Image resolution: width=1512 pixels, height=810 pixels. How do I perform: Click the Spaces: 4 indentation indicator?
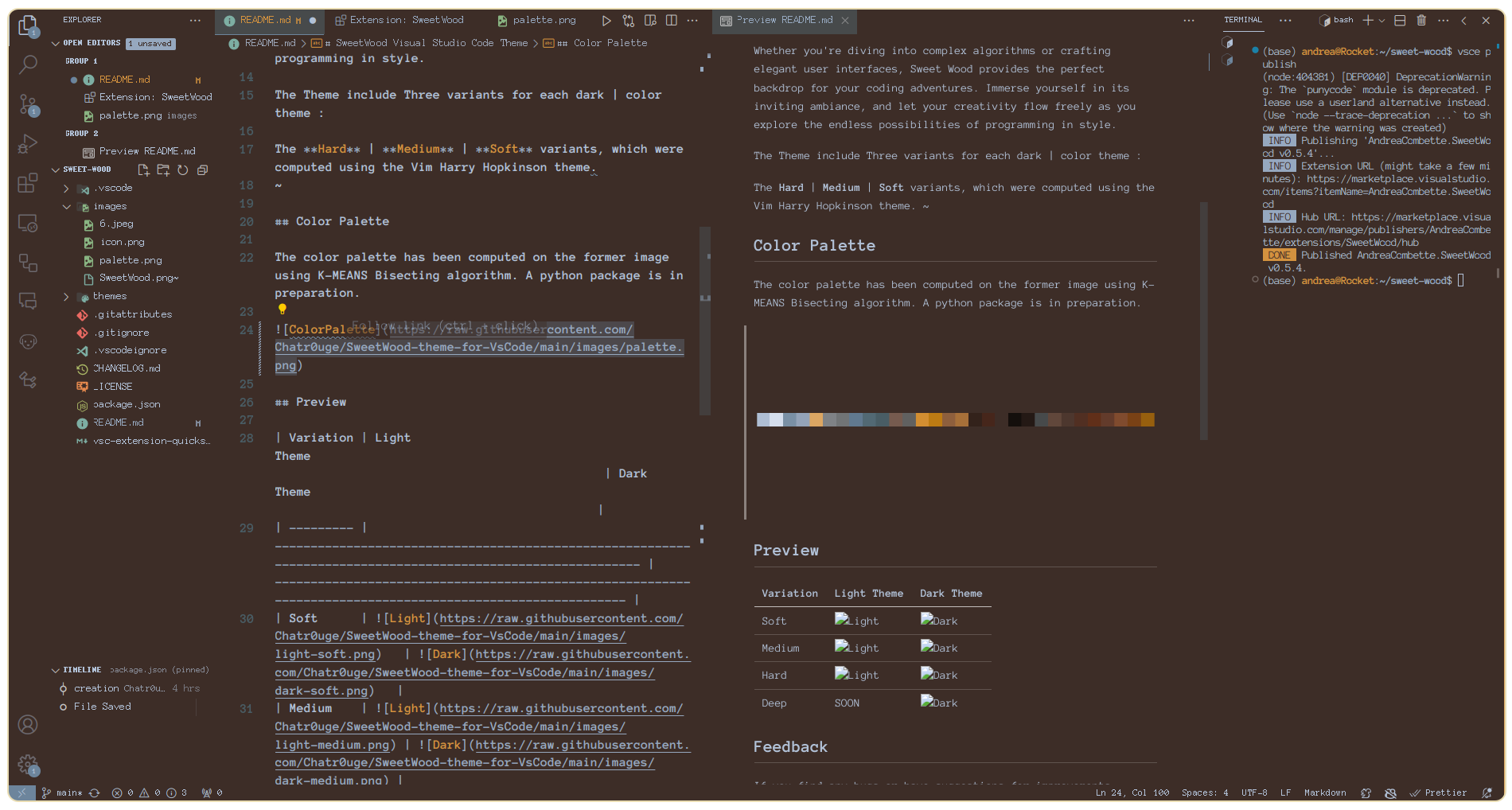[x=1205, y=792]
